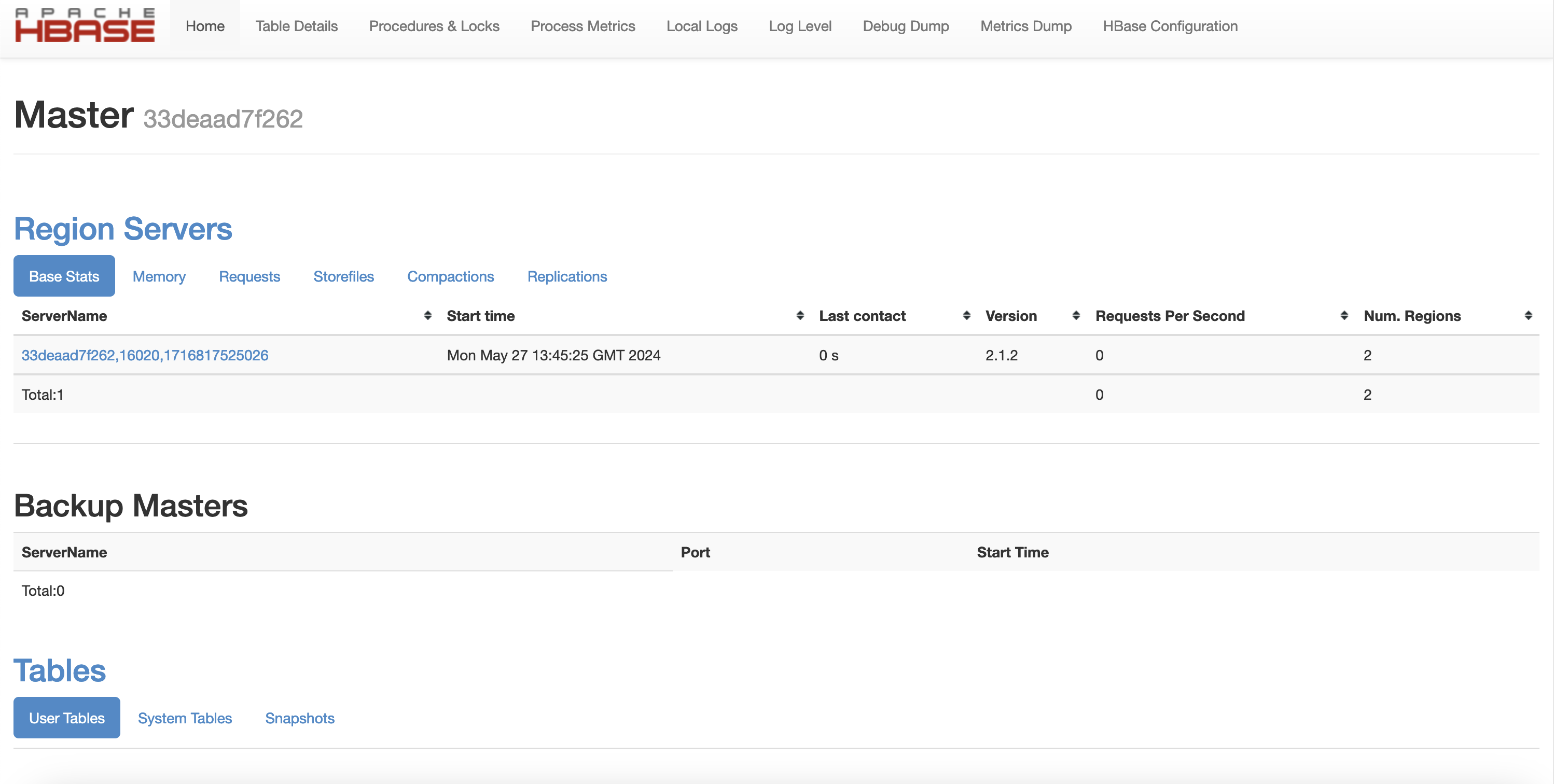Image resolution: width=1554 pixels, height=784 pixels.
Task: Open HBase Configuration page
Action: (1170, 26)
